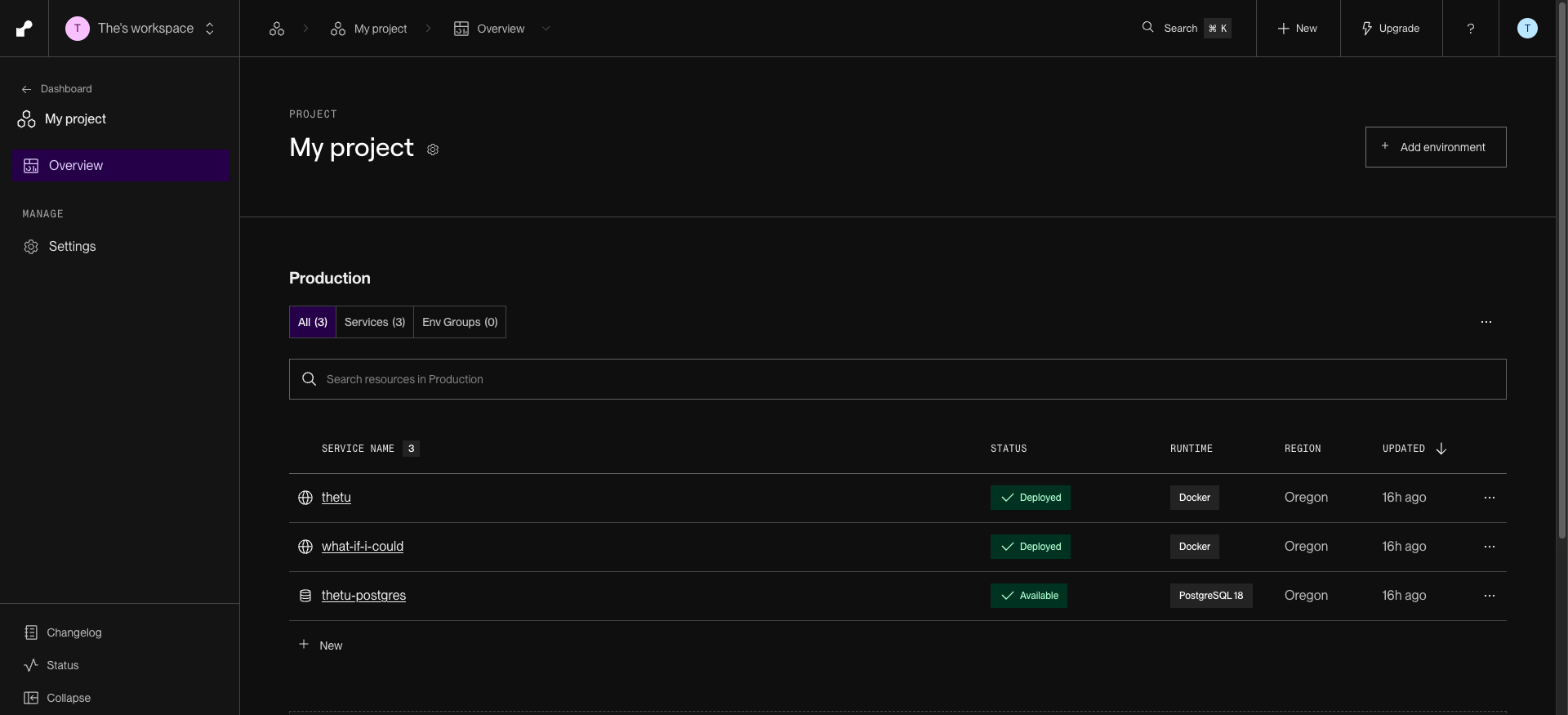1568x715 pixels.
Task: Sort by the Updated column arrow
Action: [x=1441, y=449]
